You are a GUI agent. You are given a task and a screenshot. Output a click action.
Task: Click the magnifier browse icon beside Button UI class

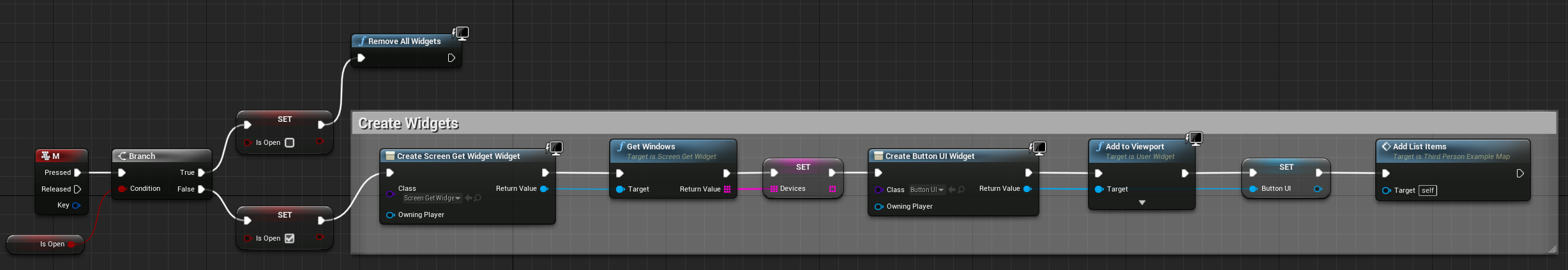pos(961,190)
